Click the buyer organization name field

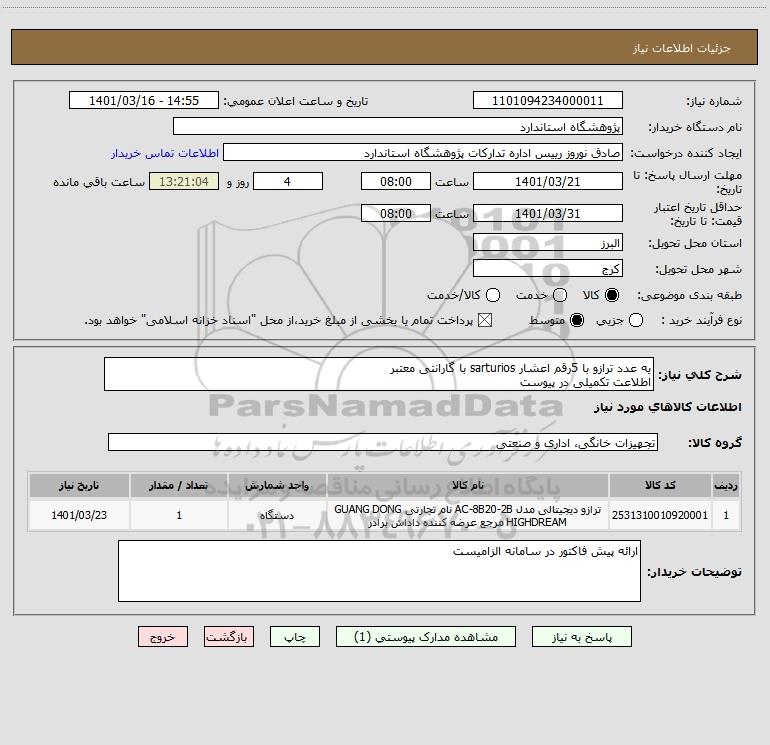pos(398,127)
